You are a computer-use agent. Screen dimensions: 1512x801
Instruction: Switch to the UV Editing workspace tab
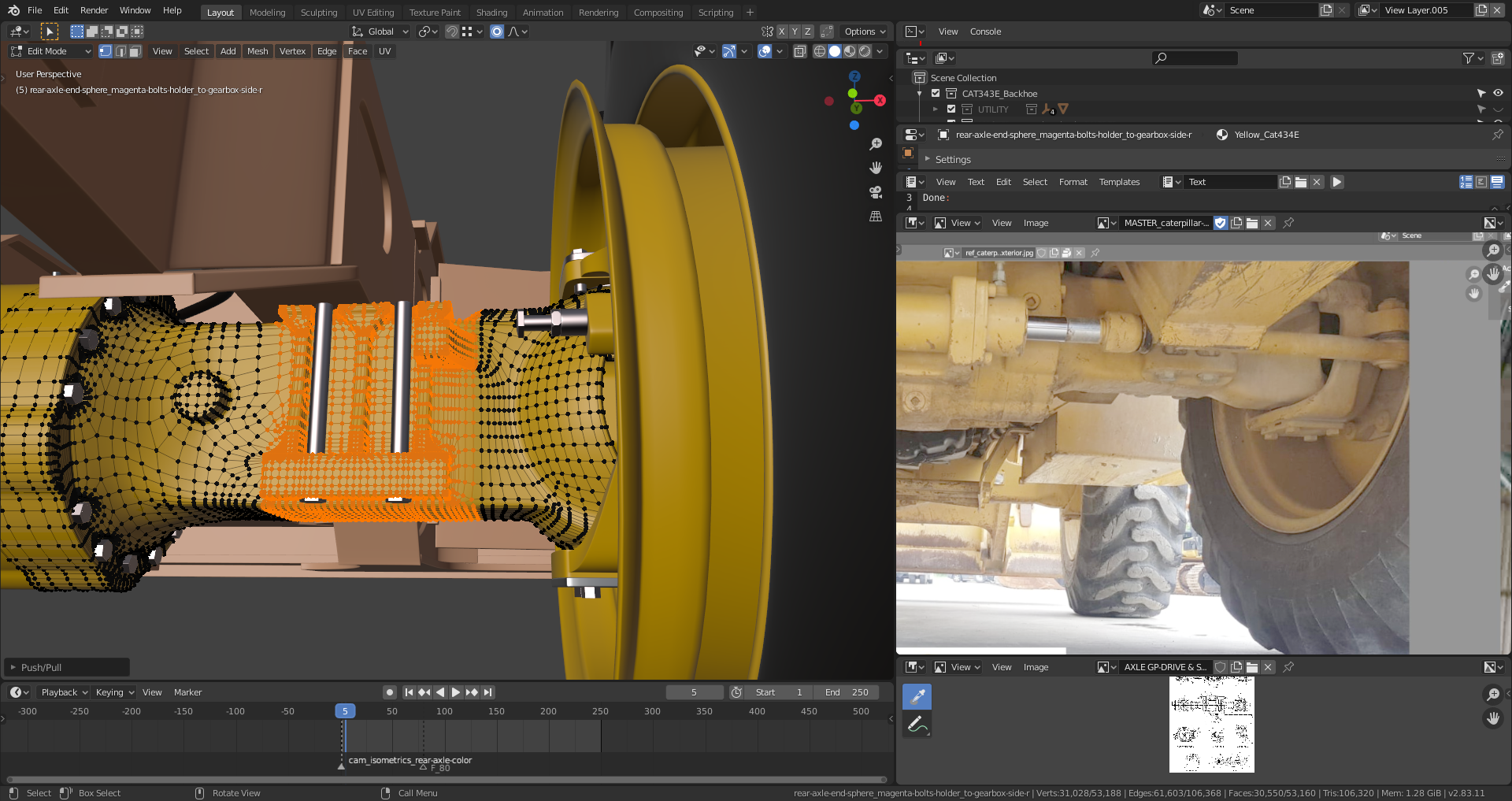[x=372, y=13]
